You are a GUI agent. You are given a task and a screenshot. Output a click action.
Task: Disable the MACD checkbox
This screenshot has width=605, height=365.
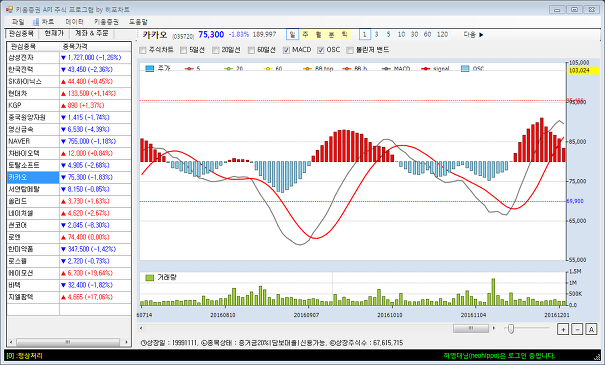coord(286,50)
